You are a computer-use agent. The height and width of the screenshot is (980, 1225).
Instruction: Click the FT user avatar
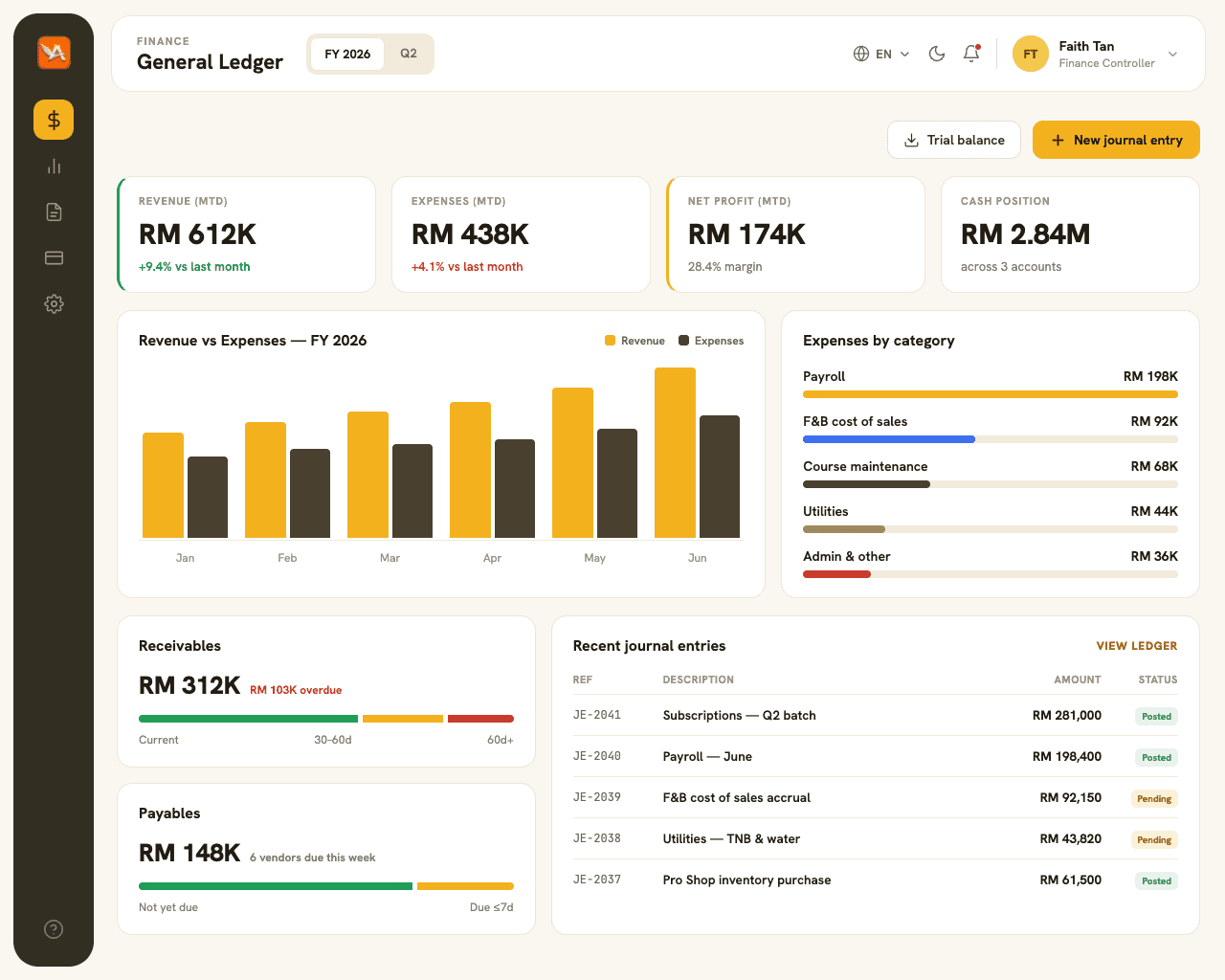(x=1031, y=54)
